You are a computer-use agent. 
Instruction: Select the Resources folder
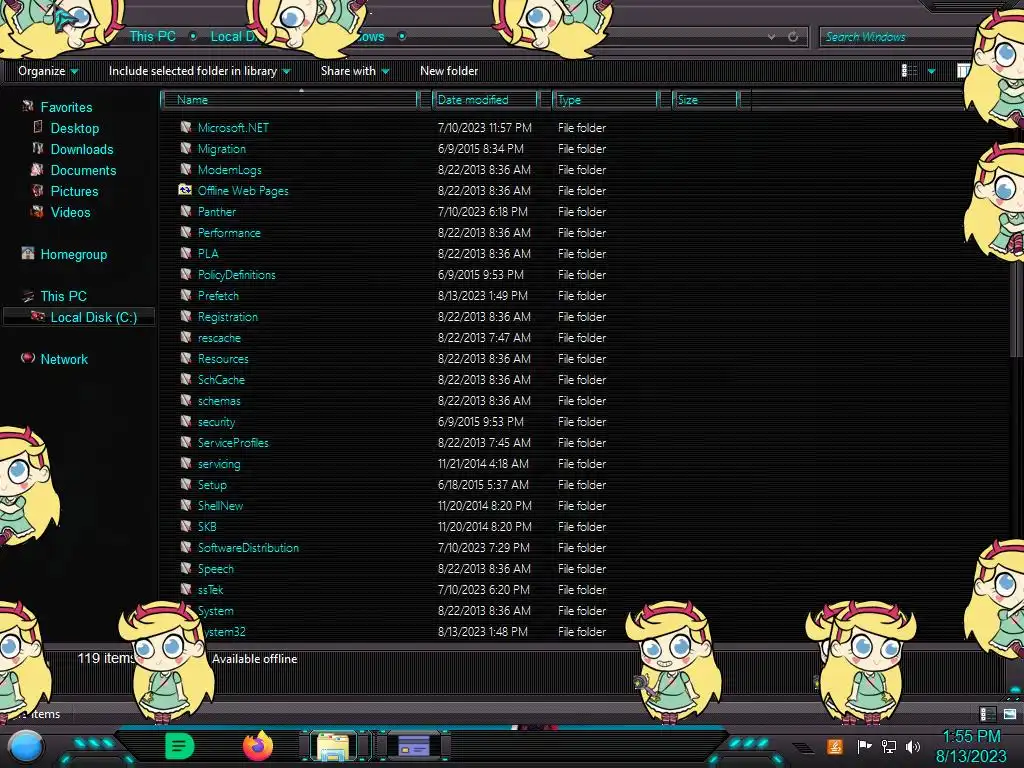(223, 359)
